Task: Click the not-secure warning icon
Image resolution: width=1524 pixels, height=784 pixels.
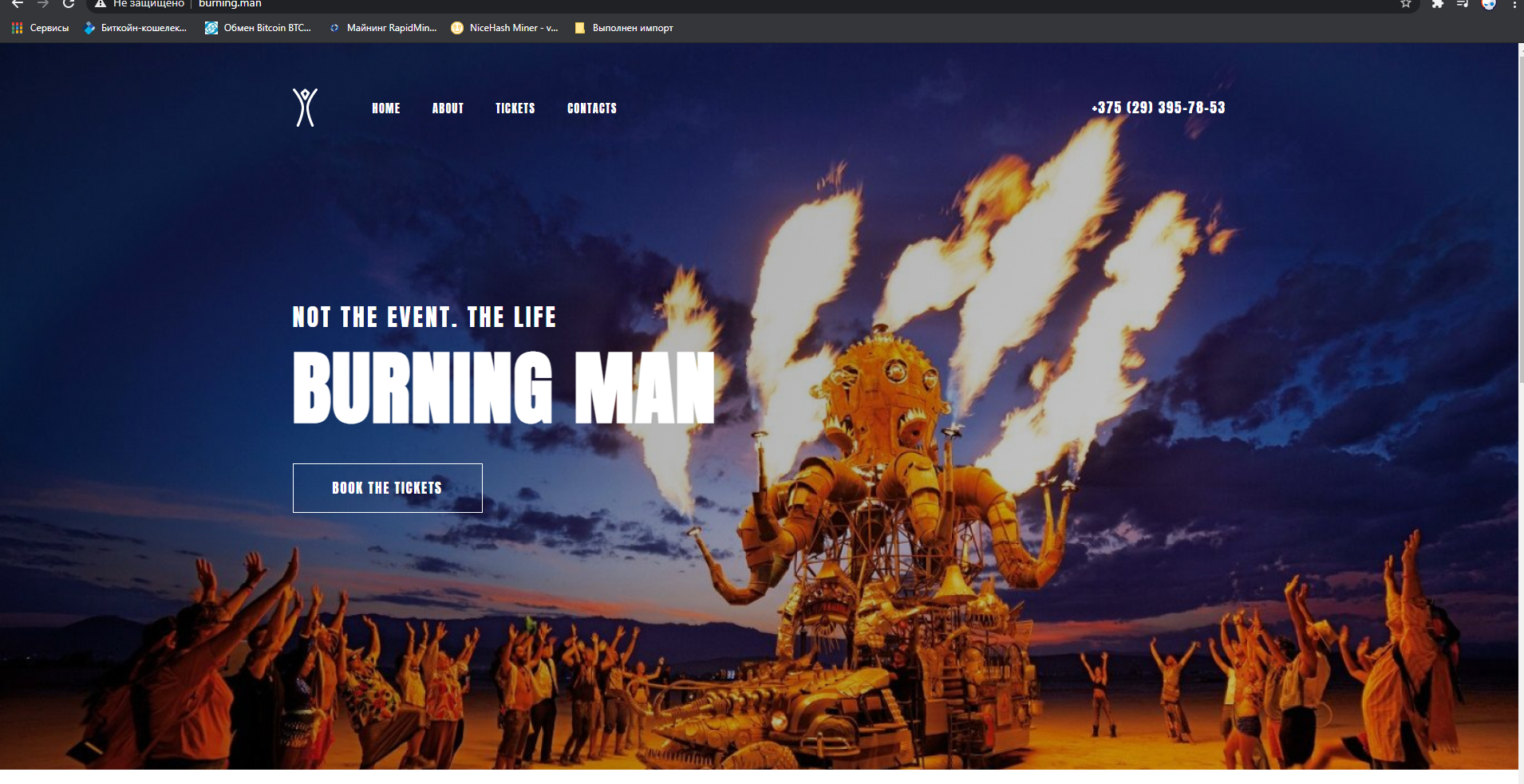Action: click(x=101, y=4)
